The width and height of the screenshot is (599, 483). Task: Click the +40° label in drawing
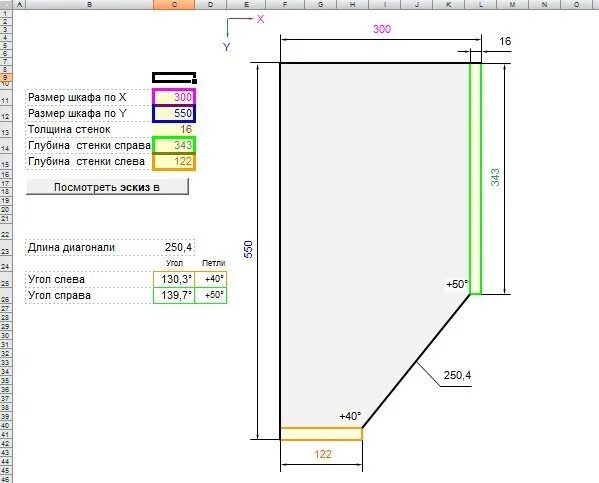click(x=350, y=416)
